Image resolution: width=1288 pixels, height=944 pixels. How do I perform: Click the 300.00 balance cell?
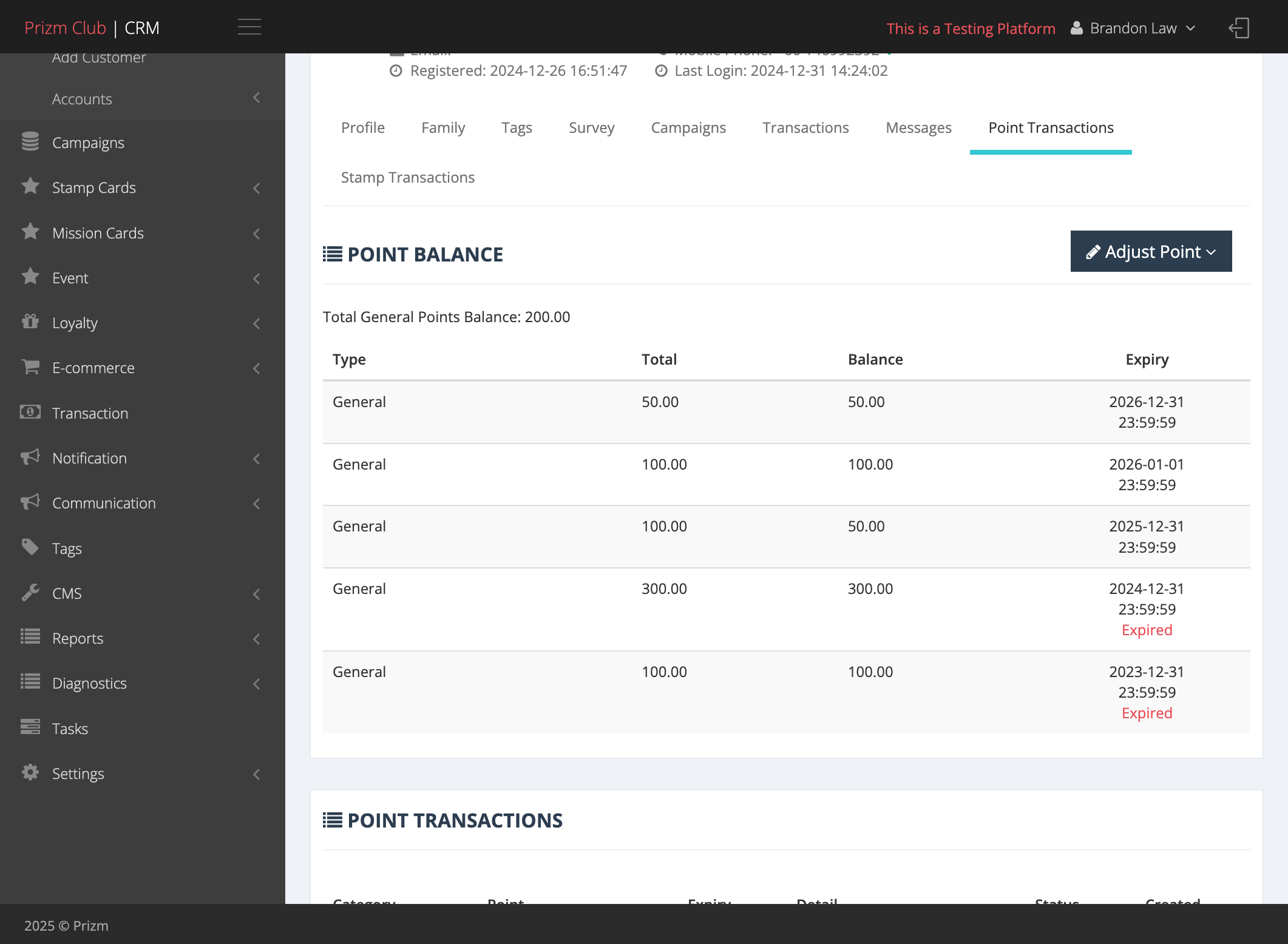tap(870, 588)
